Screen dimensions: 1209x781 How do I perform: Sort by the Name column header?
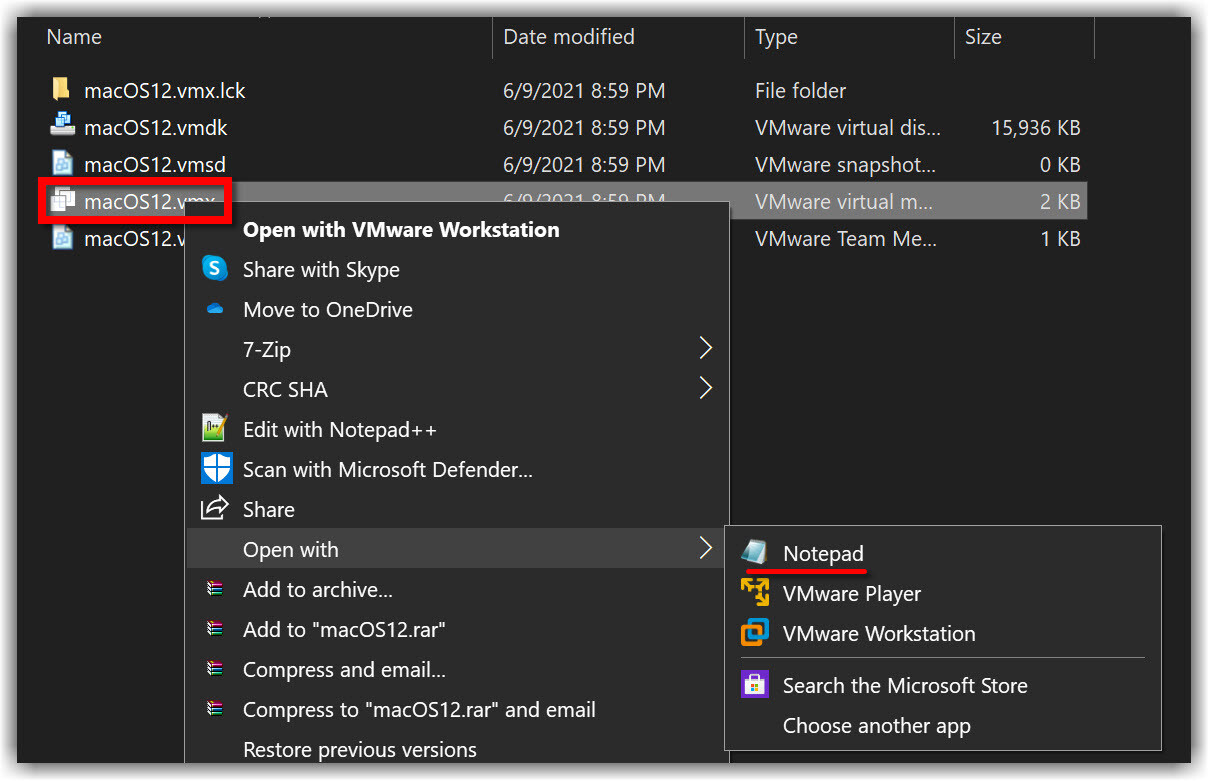click(x=74, y=36)
